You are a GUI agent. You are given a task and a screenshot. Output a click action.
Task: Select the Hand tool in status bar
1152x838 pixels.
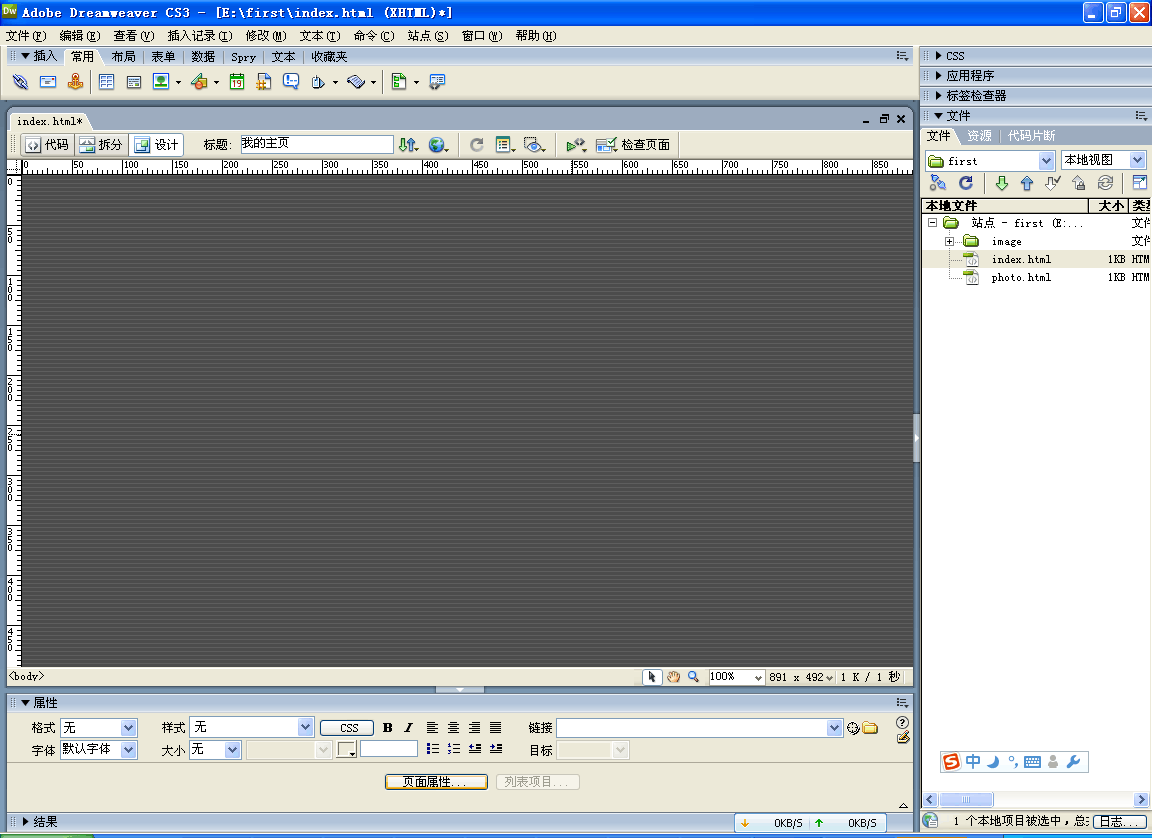tap(673, 677)
